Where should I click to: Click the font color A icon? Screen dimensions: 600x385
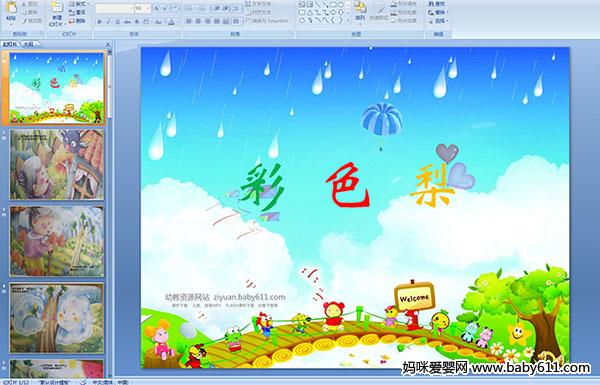click(171, 22)
